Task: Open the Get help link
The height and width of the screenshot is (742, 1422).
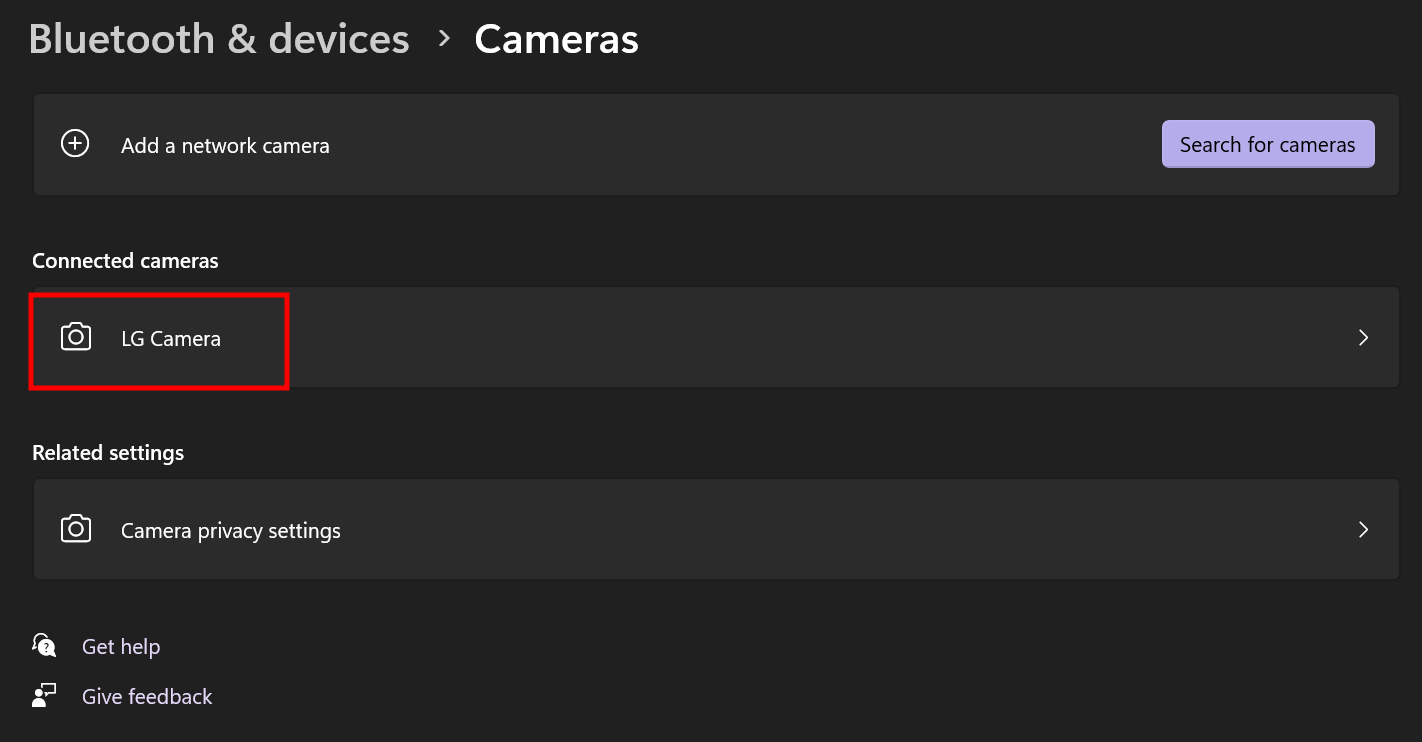Action: tap(121, 647)
